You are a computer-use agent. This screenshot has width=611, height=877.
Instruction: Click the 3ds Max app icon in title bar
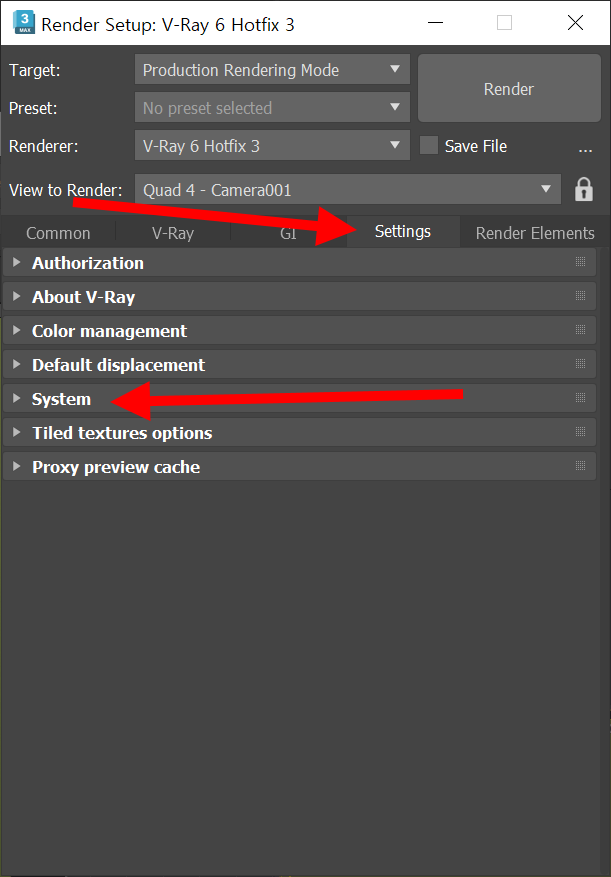pyautogui.click(x=24, y=23)
